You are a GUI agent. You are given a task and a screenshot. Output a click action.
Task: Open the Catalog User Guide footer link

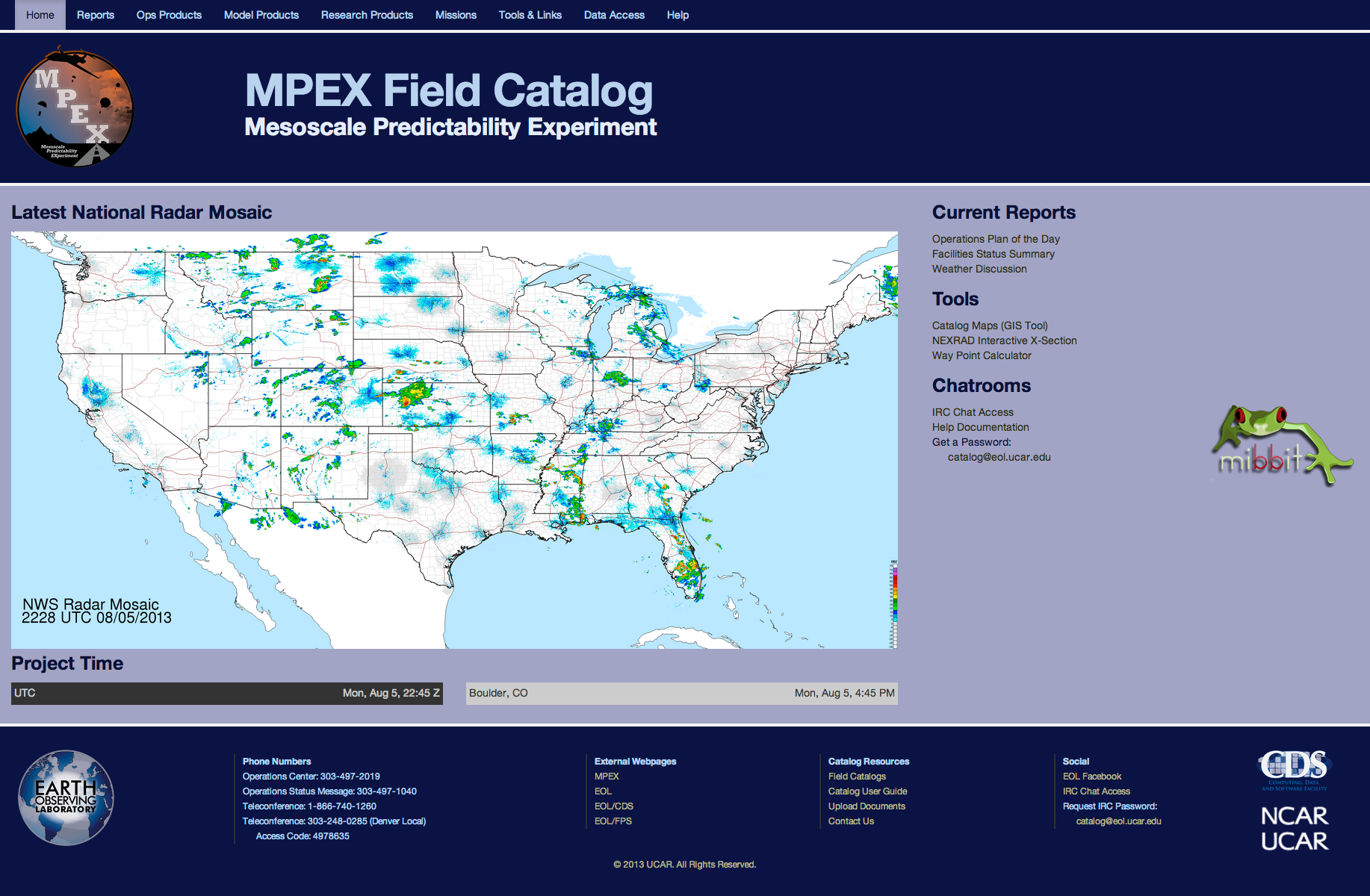coord(867,791)
